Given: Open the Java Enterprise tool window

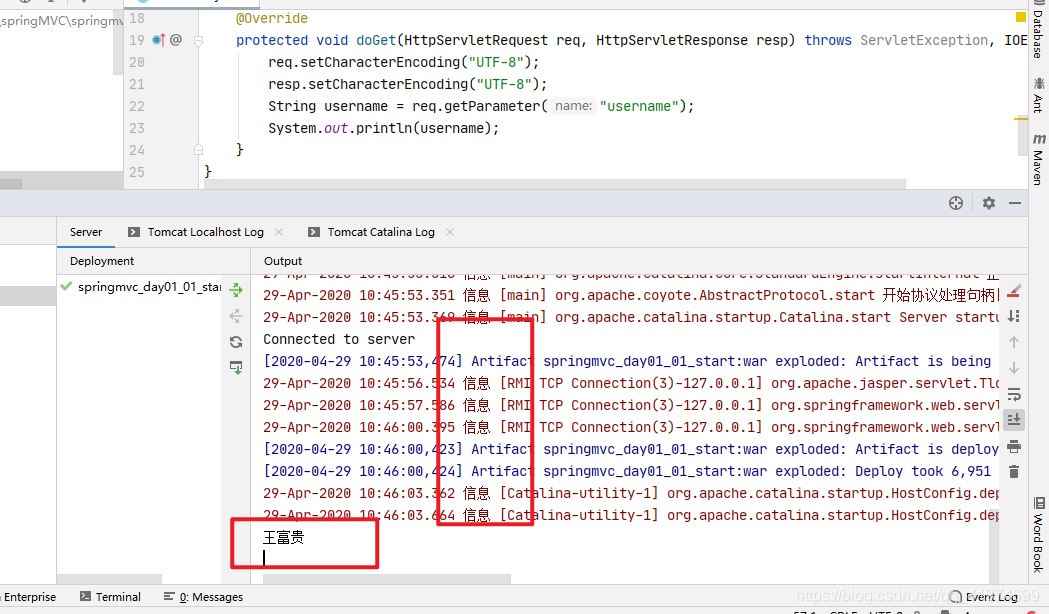Looking at the screenshot, I should tap(28, 597).
